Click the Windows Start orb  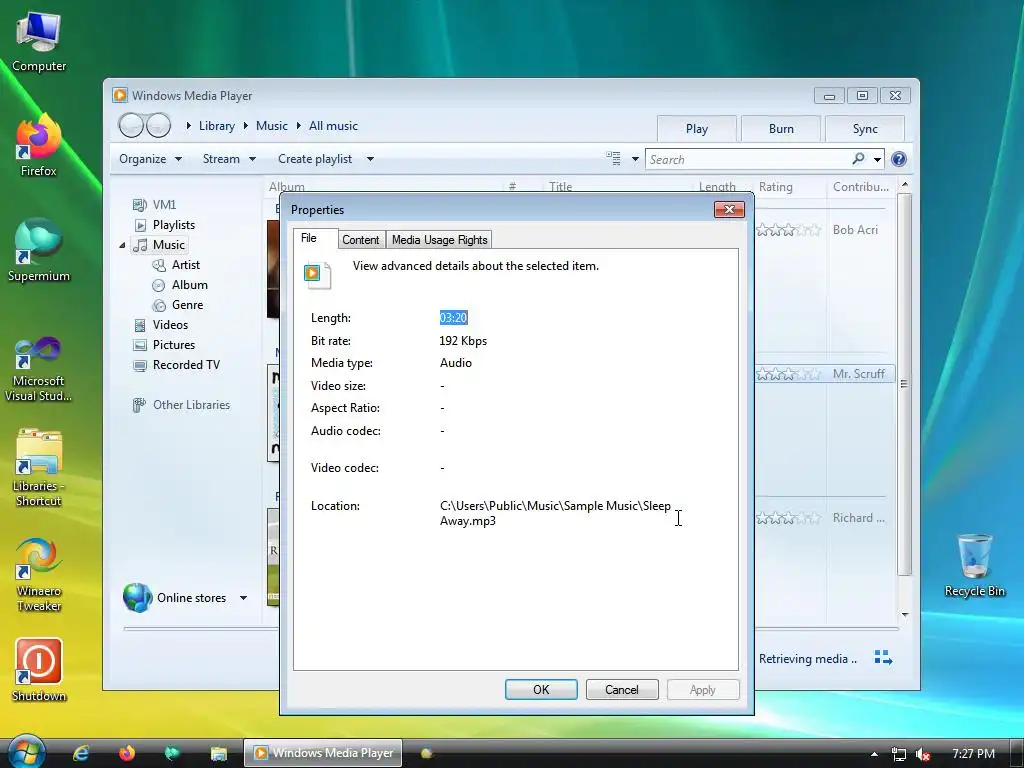(26, 752)
